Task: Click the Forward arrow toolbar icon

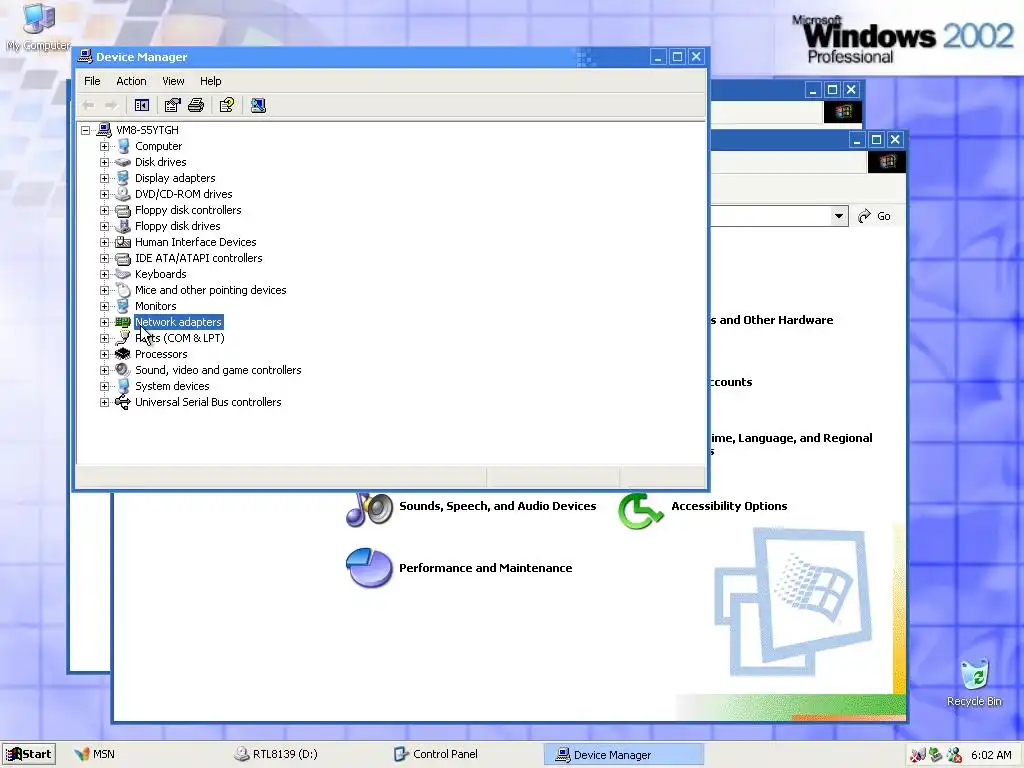Action: coord(111,105)
